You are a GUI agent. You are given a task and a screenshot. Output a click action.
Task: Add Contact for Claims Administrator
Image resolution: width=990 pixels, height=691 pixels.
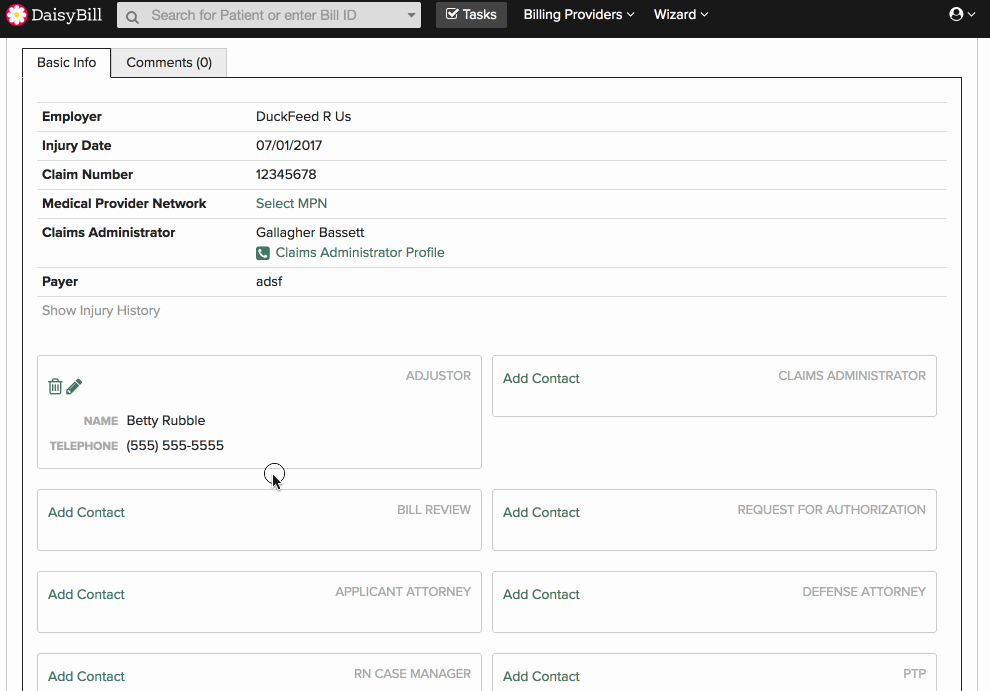[x=541, y=378]
